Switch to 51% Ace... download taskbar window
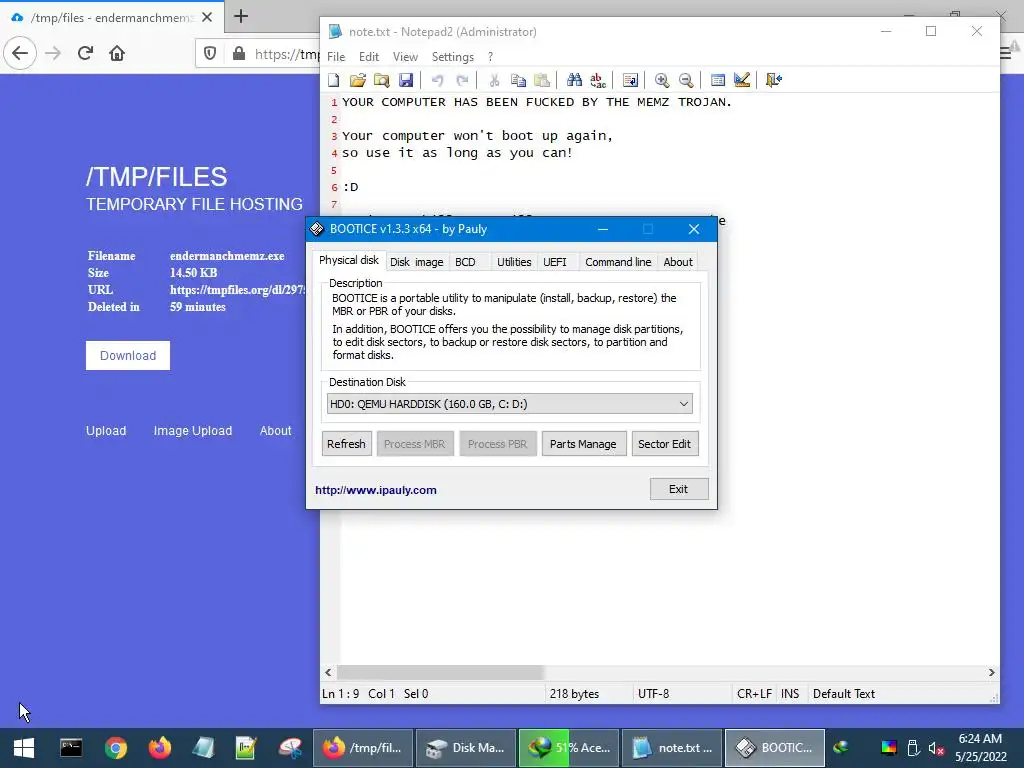 point(569,748)
